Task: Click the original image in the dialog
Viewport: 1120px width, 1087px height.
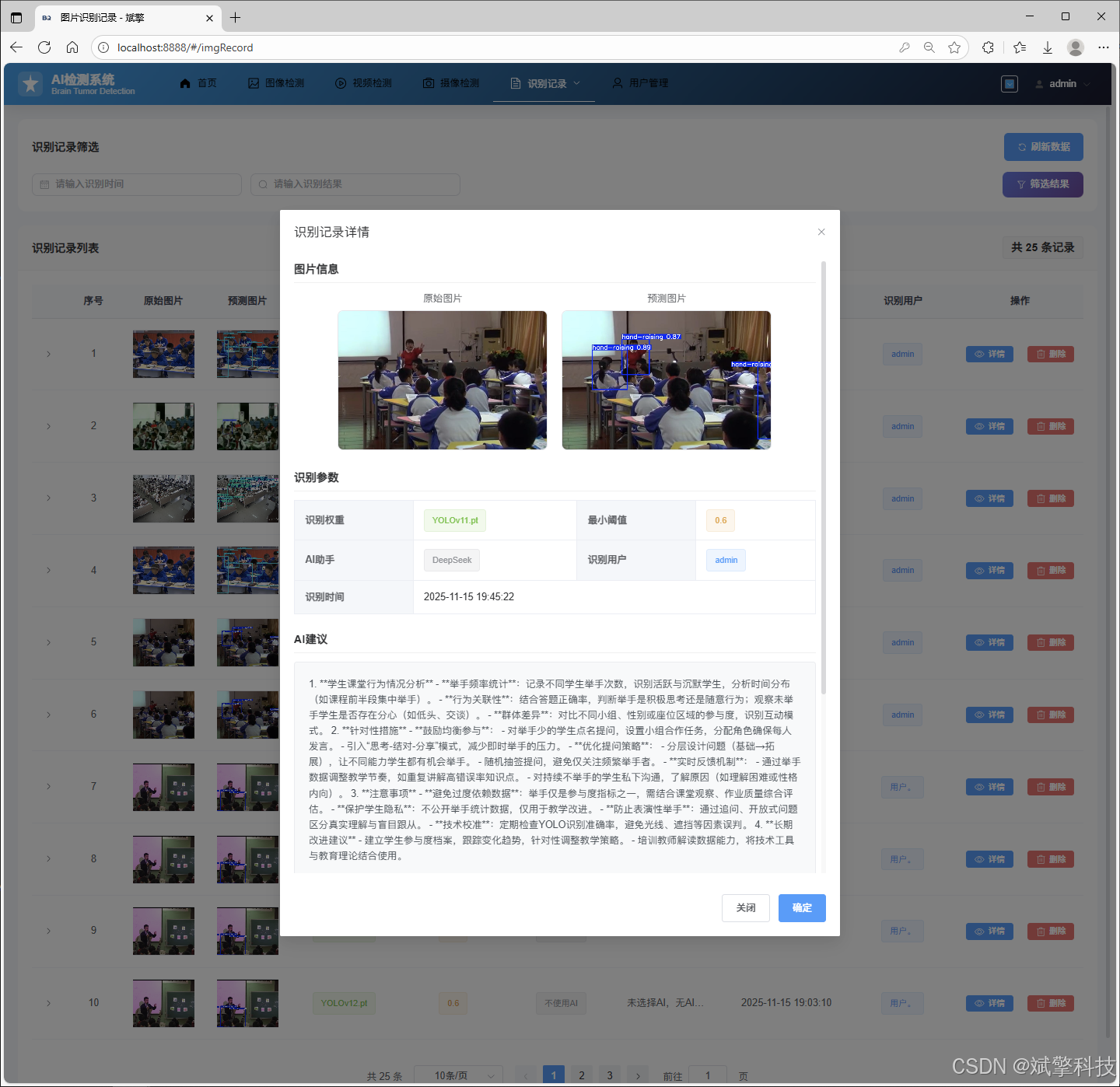Action: (x=442, y=380)
